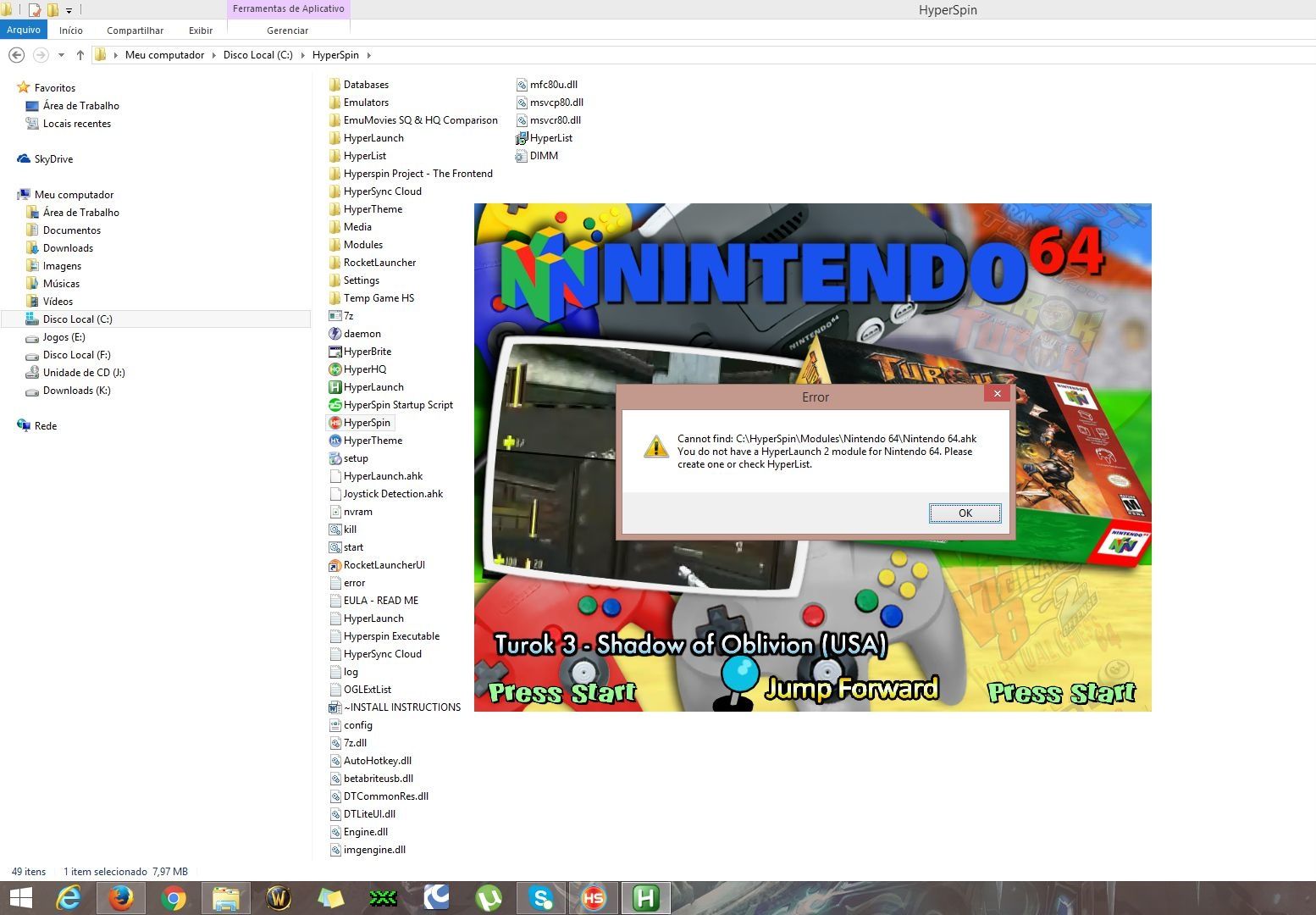Click OK in the Error dialog

tap(965, 513)
